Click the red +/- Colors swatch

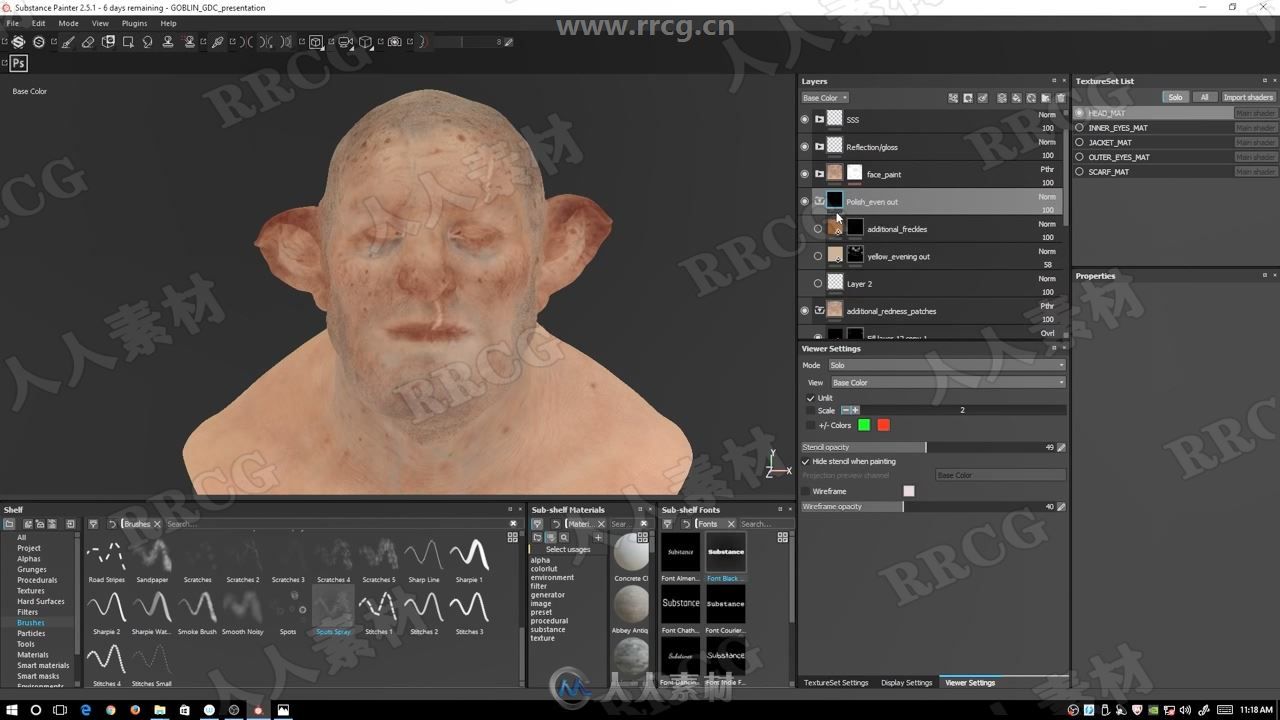883,425
